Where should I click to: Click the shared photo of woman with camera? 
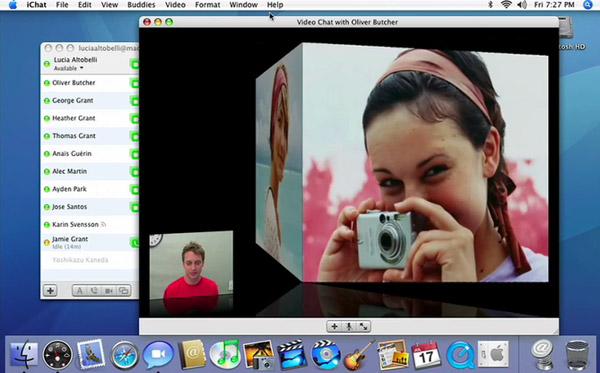(x=425, y=163)
